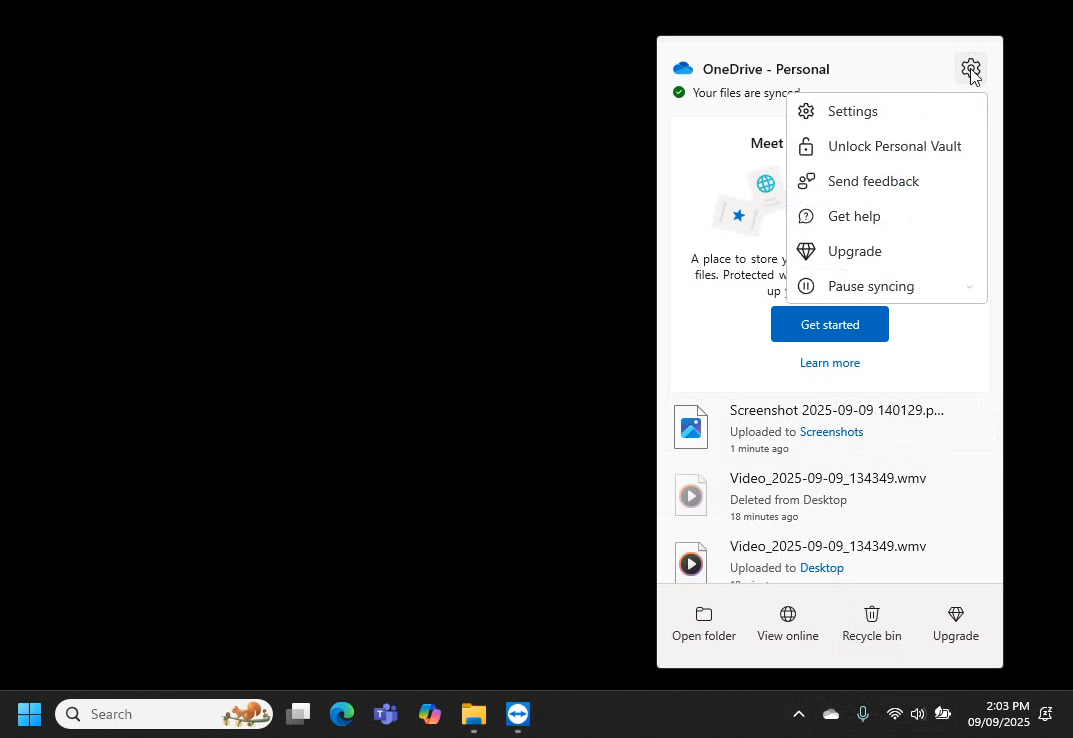Click the blue OneDrive cloud logo

[x=683, y=68]
